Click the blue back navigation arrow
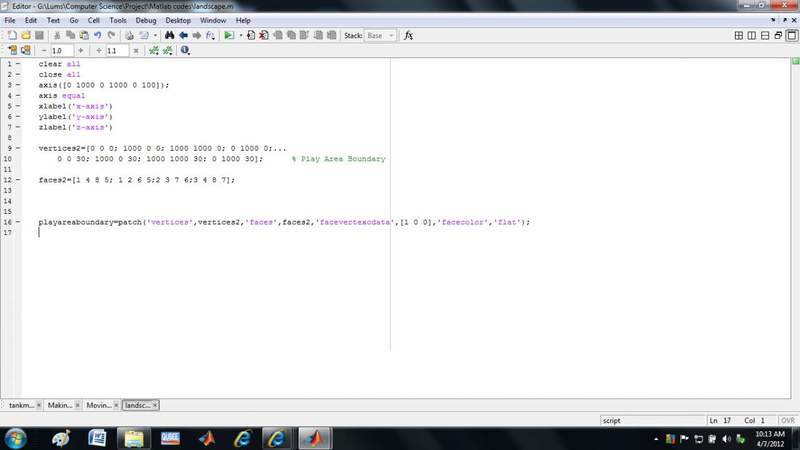This screenshot has width=800, height=450. coord(184,35)
